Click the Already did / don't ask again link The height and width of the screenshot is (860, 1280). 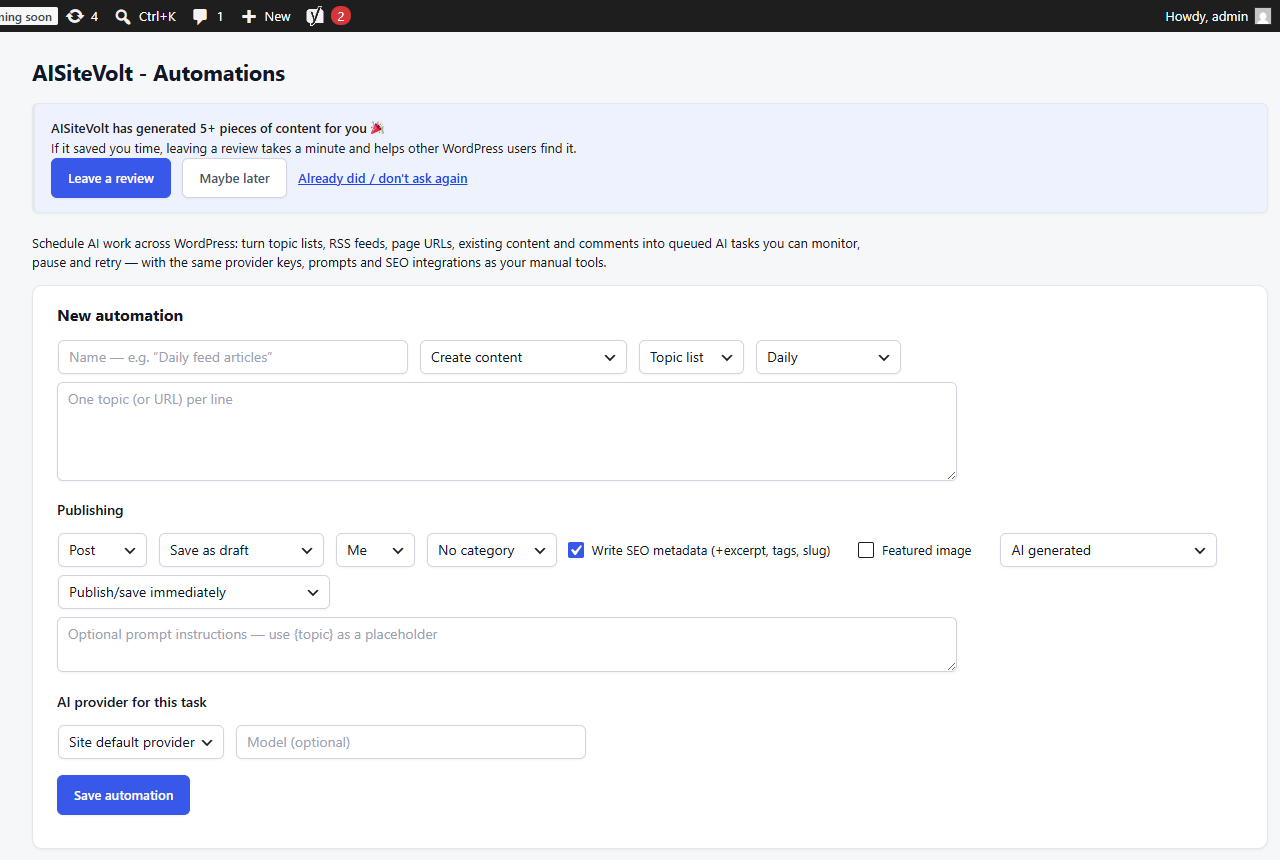383,178
